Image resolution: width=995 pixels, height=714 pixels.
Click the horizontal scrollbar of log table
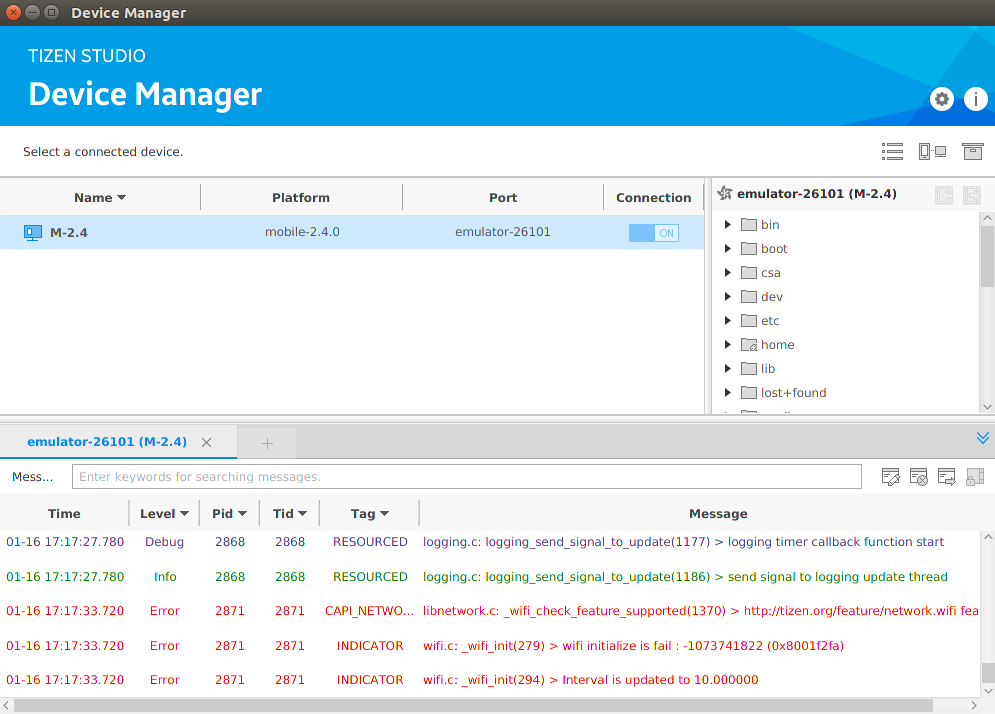(x=470, y=706)
